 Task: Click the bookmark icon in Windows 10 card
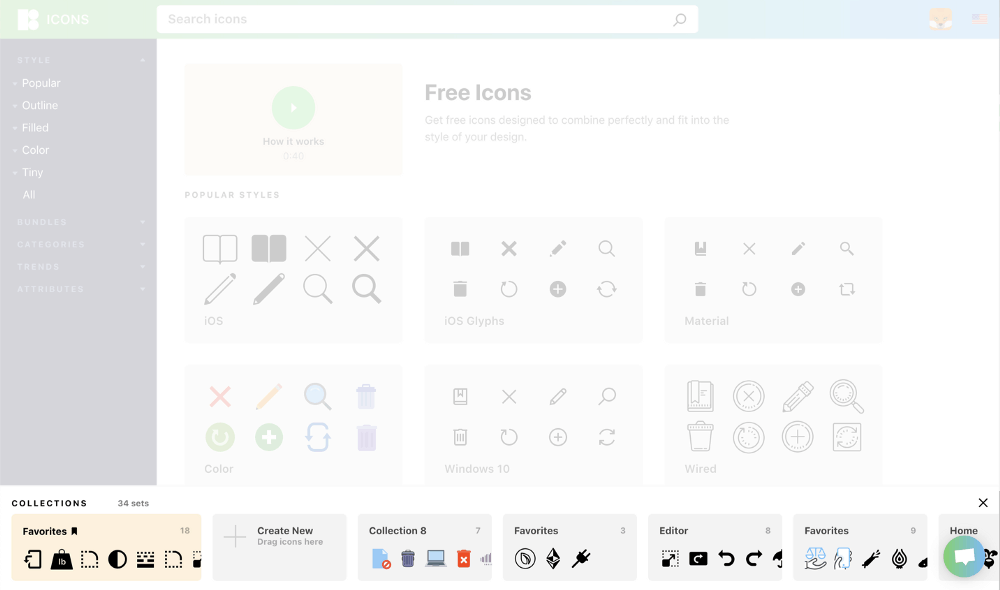click(x=460, y=397)
